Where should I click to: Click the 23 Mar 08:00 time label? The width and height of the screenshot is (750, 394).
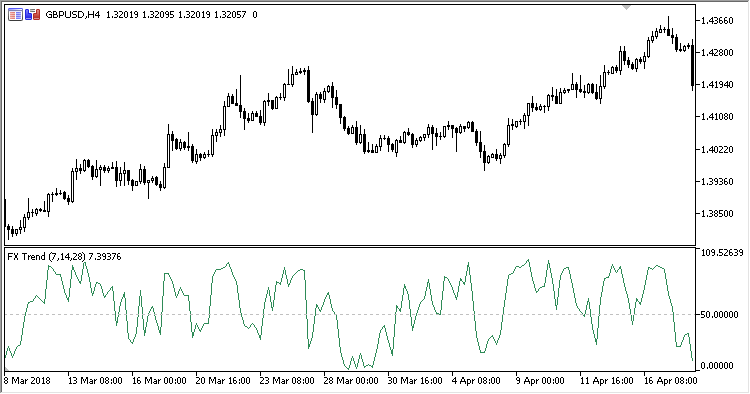click(287, 381)
